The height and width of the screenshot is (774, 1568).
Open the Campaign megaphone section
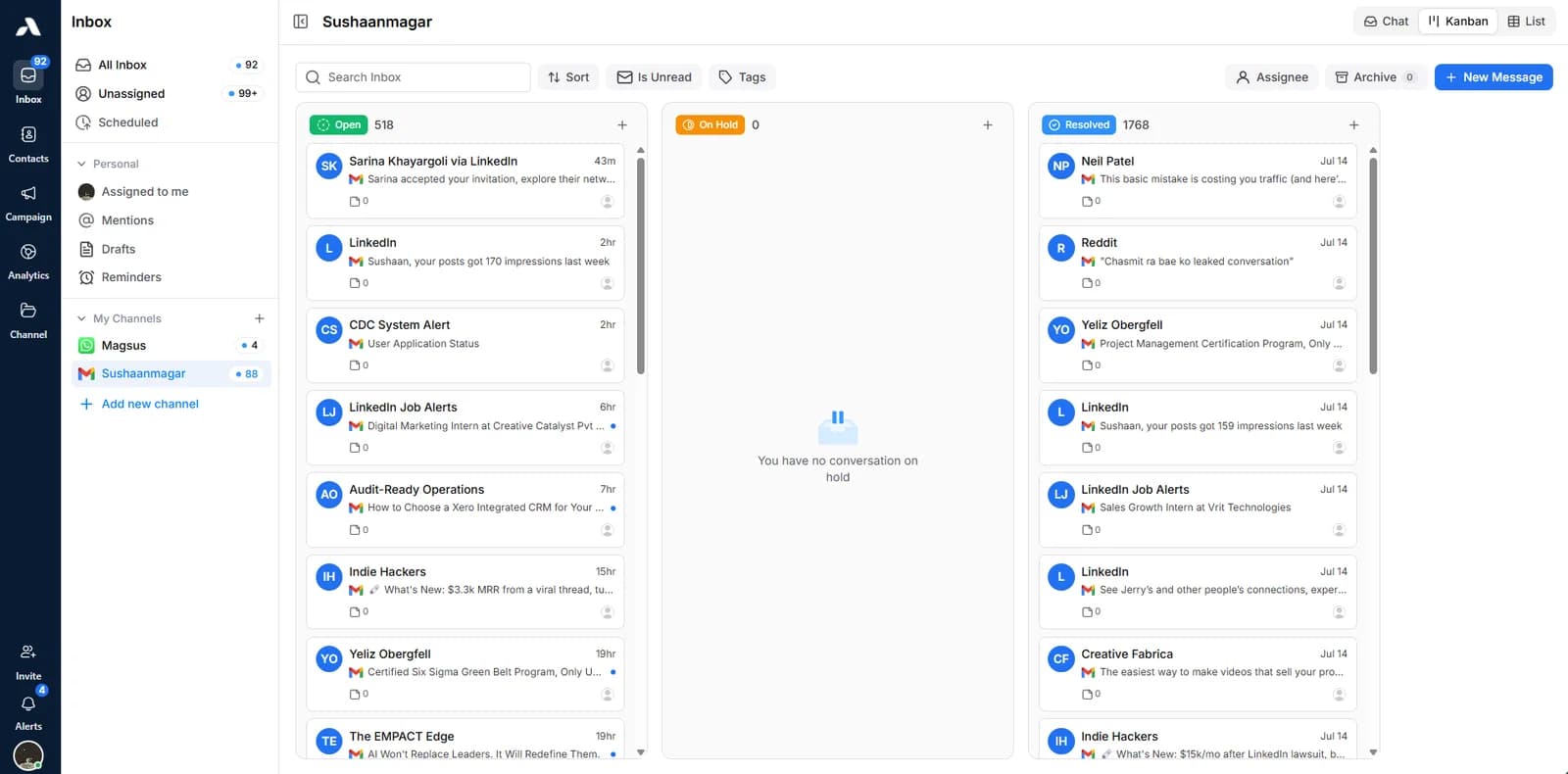pos(28,203)
